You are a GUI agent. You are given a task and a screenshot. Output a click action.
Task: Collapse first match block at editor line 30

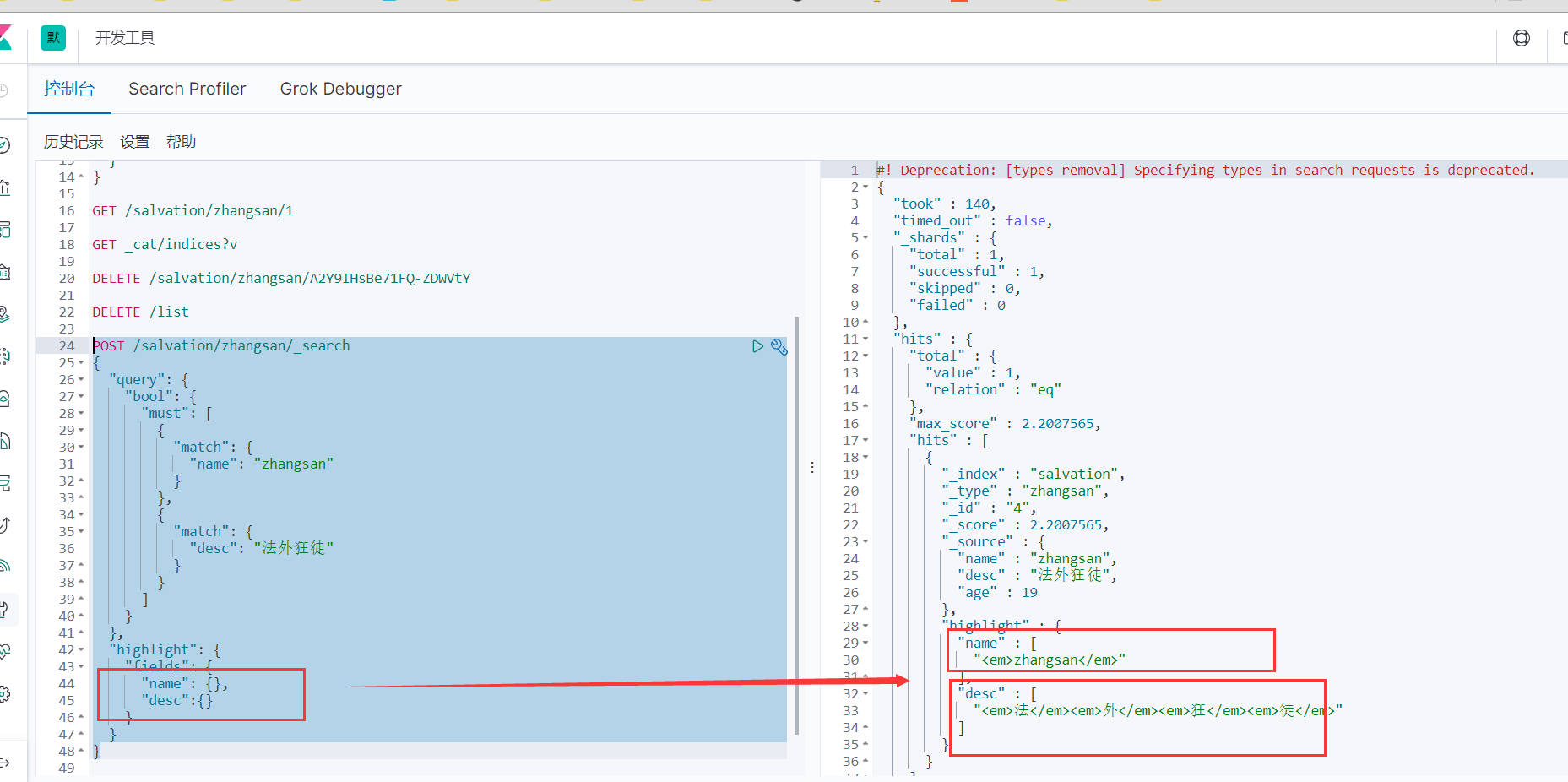81,448
